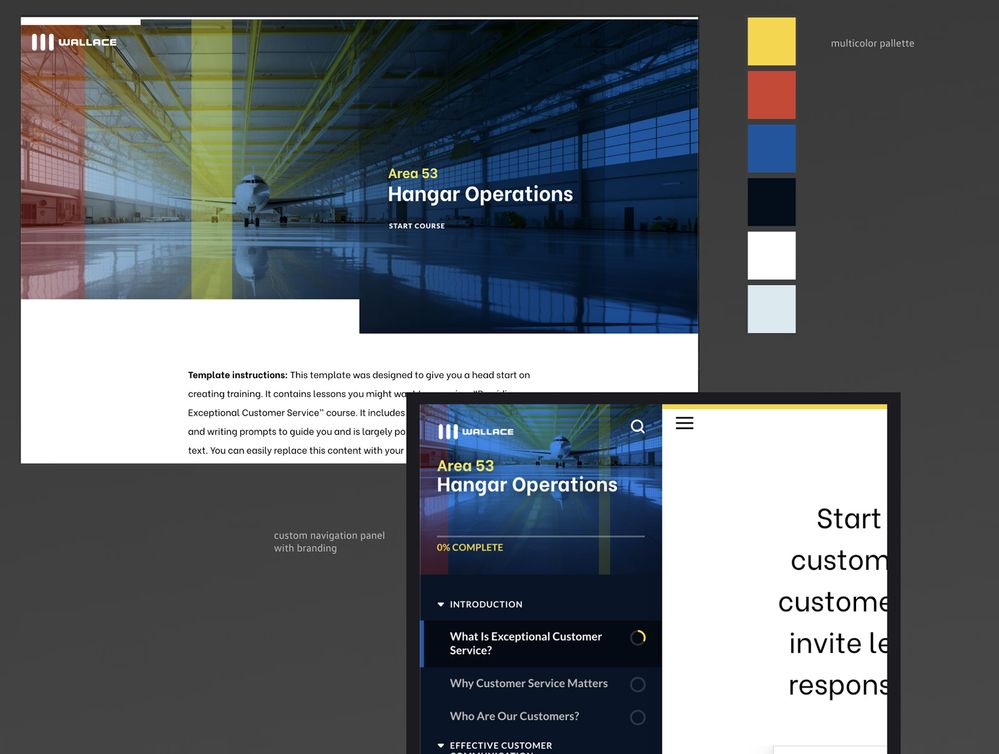The image size is (999, 754).
Task: Select the blue palette swatch
Action: click(x=772, y=149)
